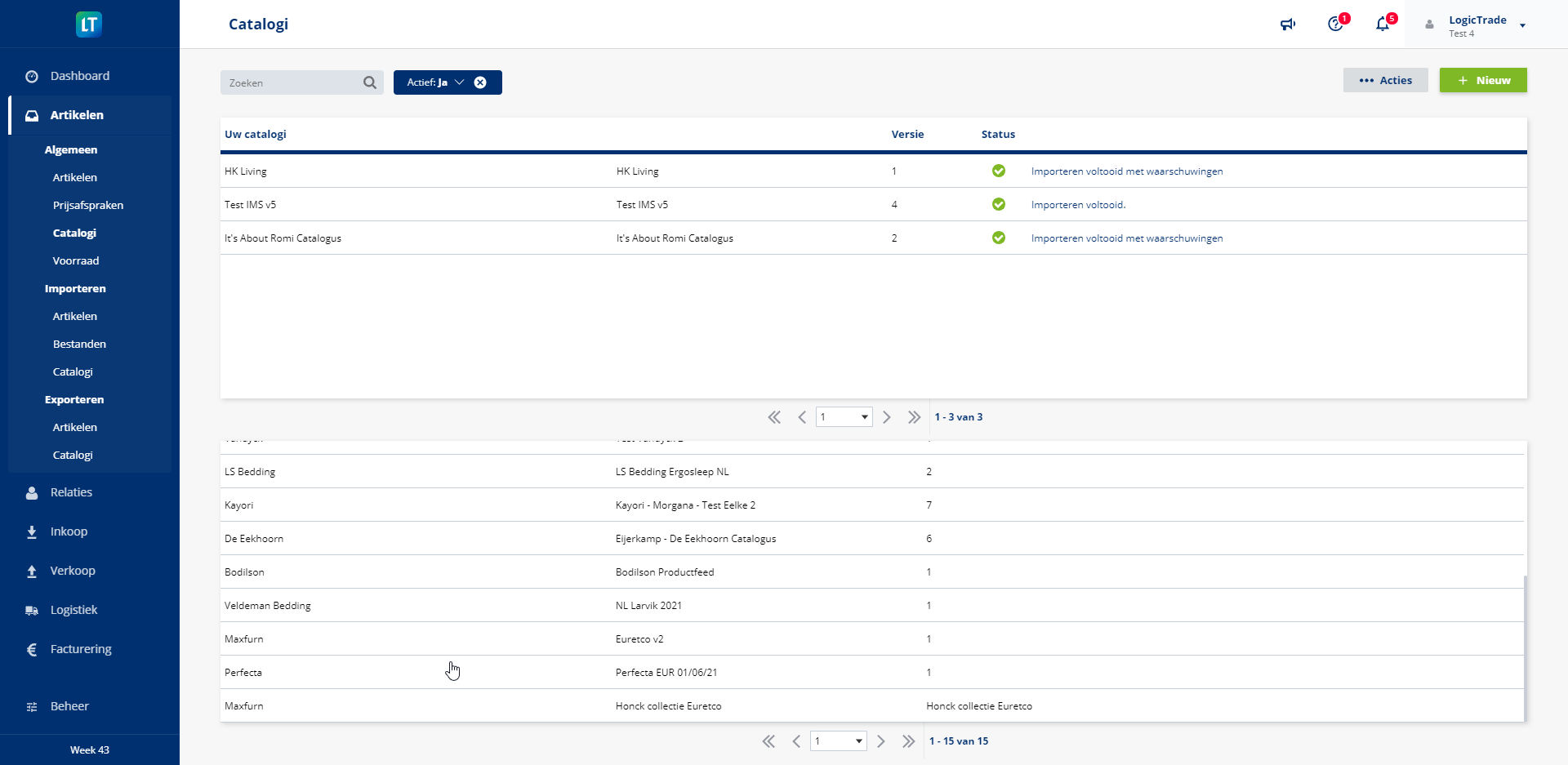This screenshot has width=1568, height=765.
Task: Click Algemeen section heading
Action: point(71,149)
